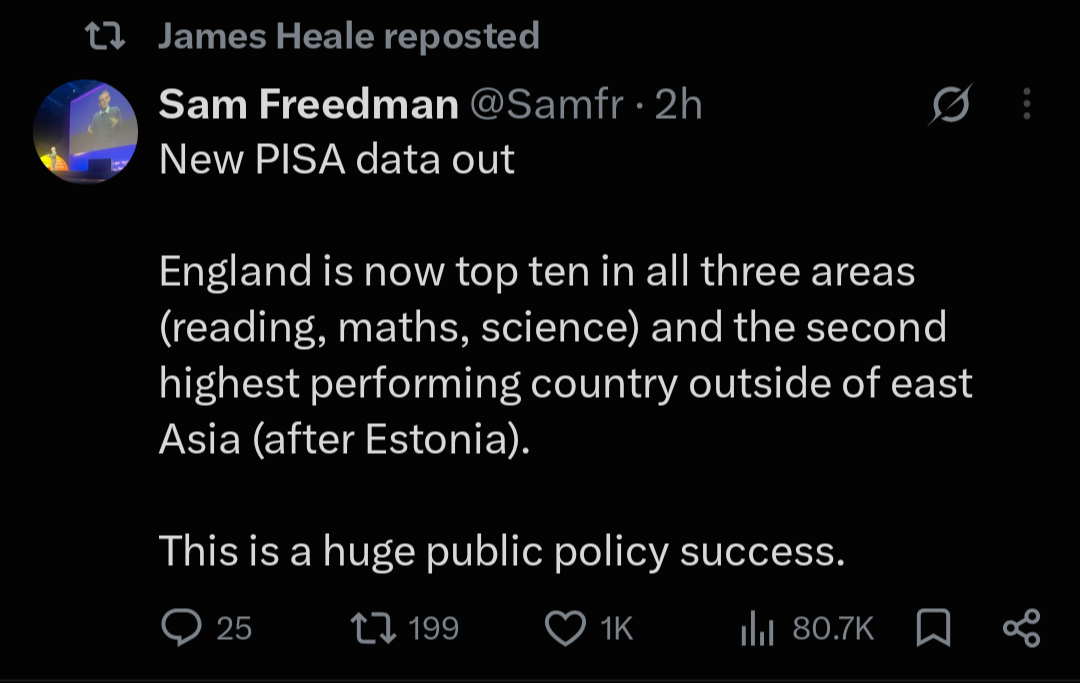Bookmark this PISA tweet
This screenshot has height=683, width=1080.
933,628
